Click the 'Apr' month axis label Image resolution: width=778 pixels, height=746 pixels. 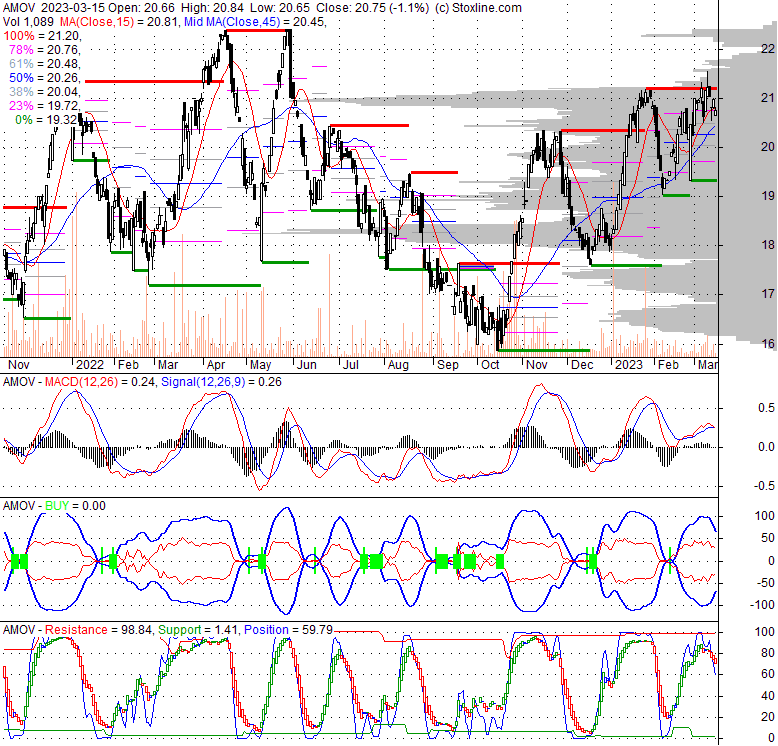click(x=216, y=365)
